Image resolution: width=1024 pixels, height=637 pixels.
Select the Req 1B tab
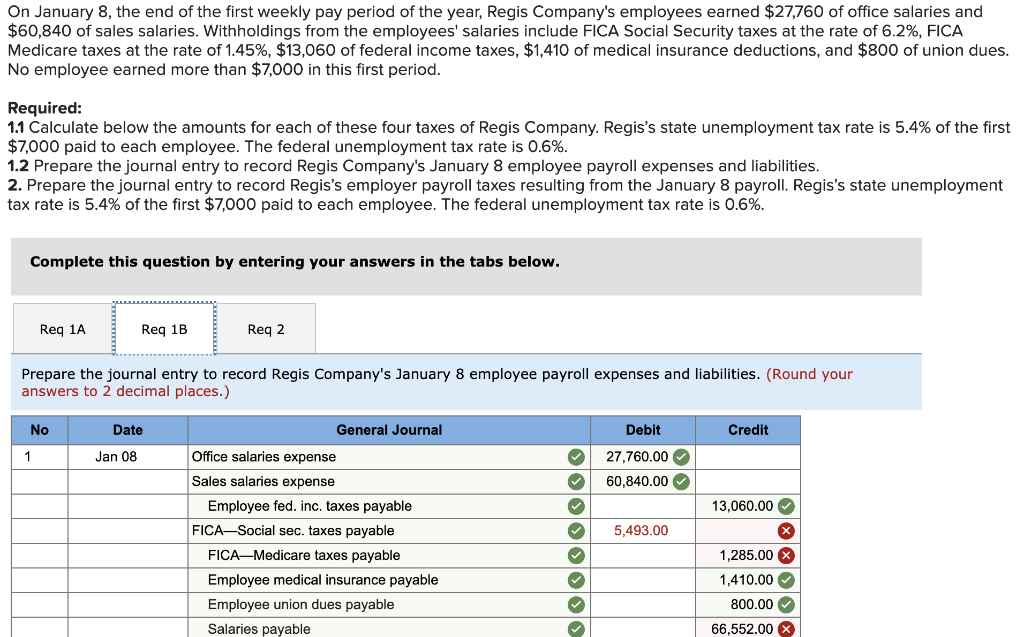[164, 329]
